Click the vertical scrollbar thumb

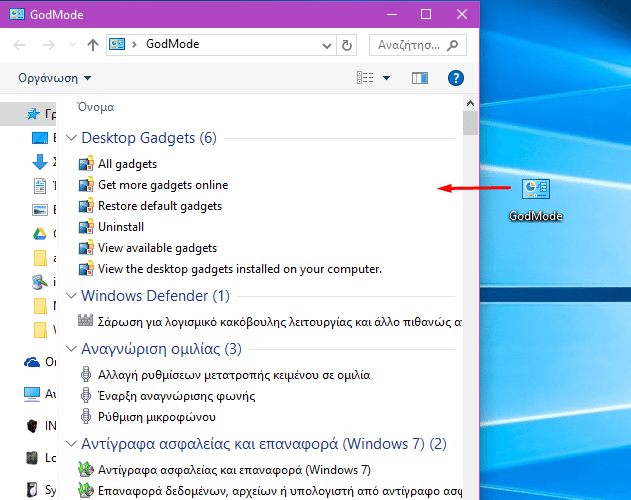tap(470, 123)
